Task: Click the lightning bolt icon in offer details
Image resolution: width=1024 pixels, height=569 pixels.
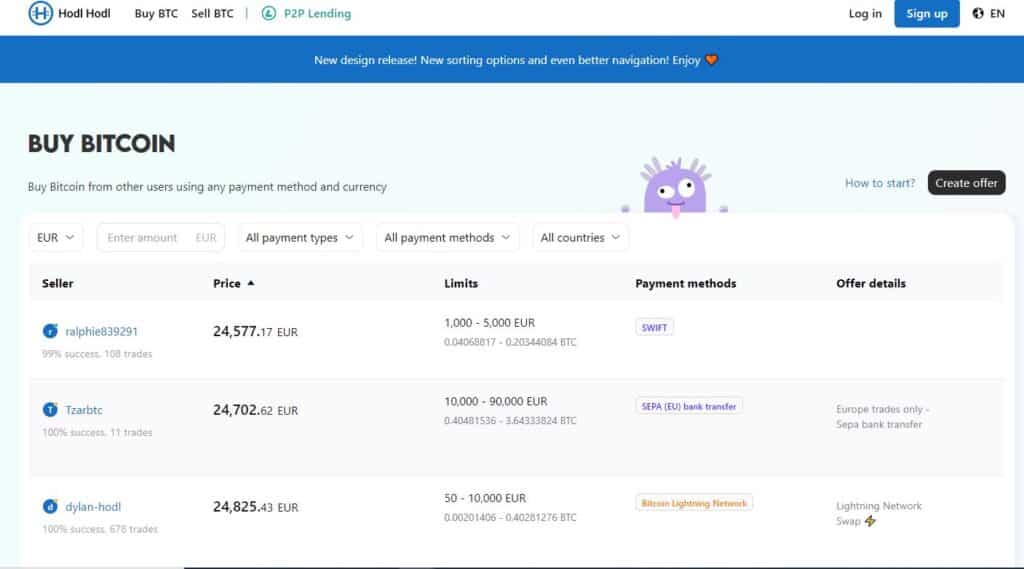Action: coord(870,521)
